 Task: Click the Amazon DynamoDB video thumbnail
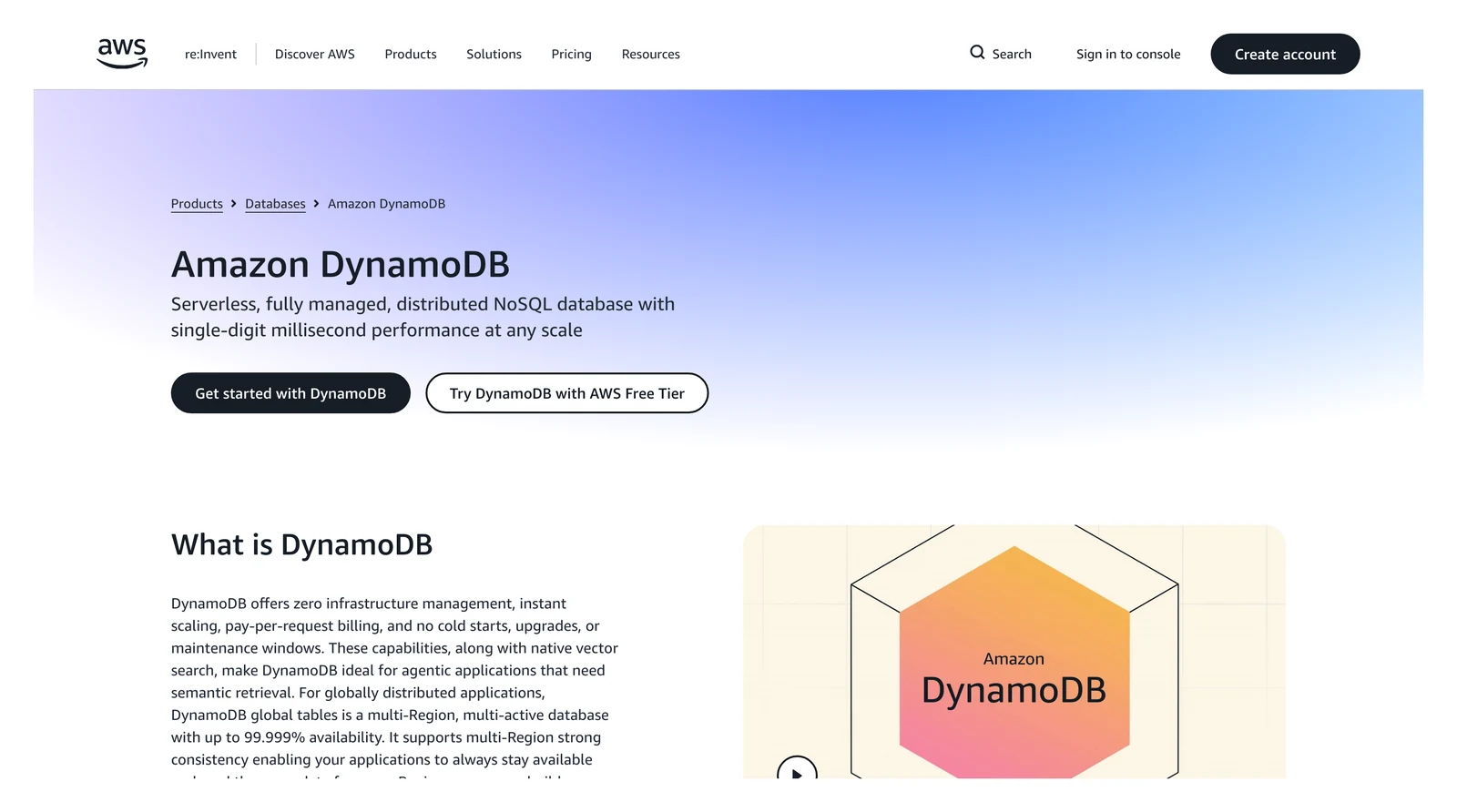1014,652
